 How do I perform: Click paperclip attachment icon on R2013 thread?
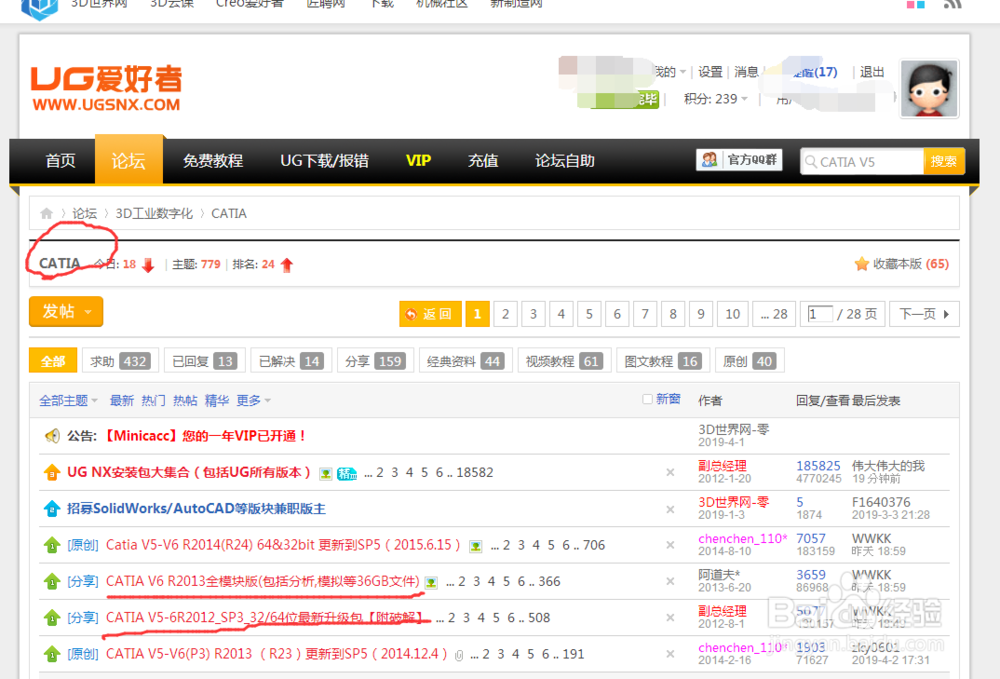[459, 655]
